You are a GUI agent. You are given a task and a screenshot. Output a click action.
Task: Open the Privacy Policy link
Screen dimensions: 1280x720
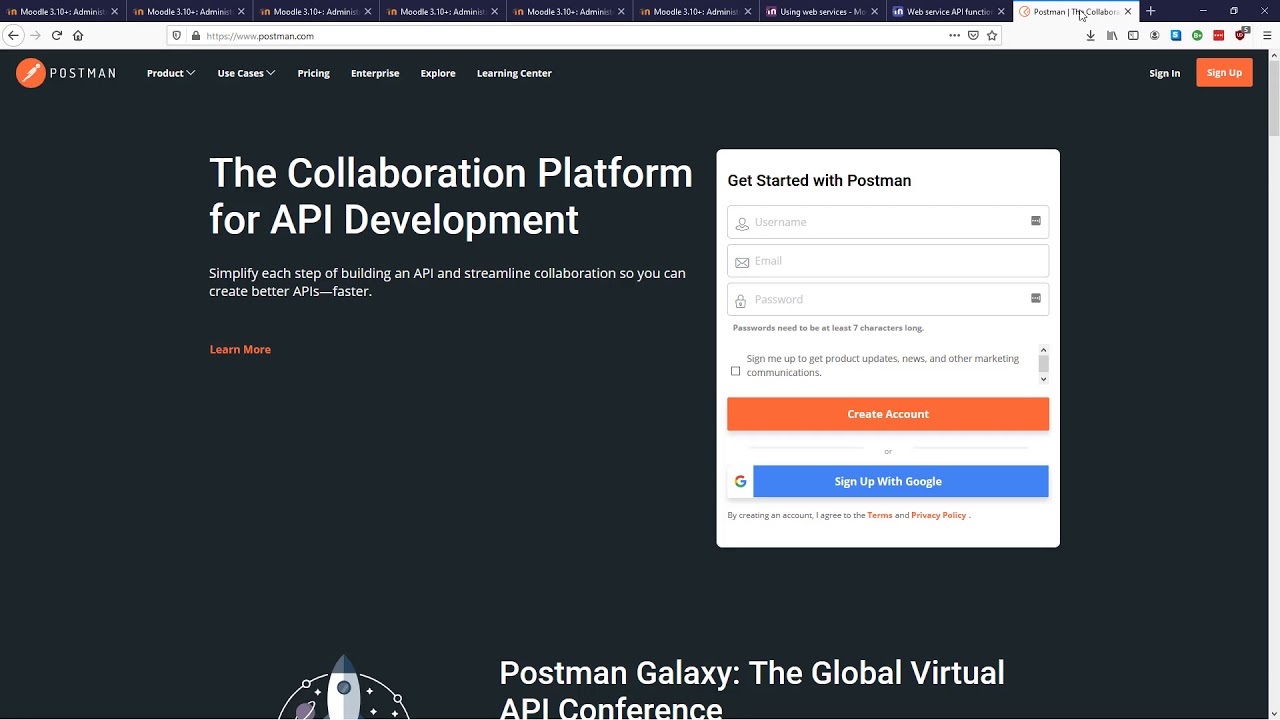[x=938, y=515]
